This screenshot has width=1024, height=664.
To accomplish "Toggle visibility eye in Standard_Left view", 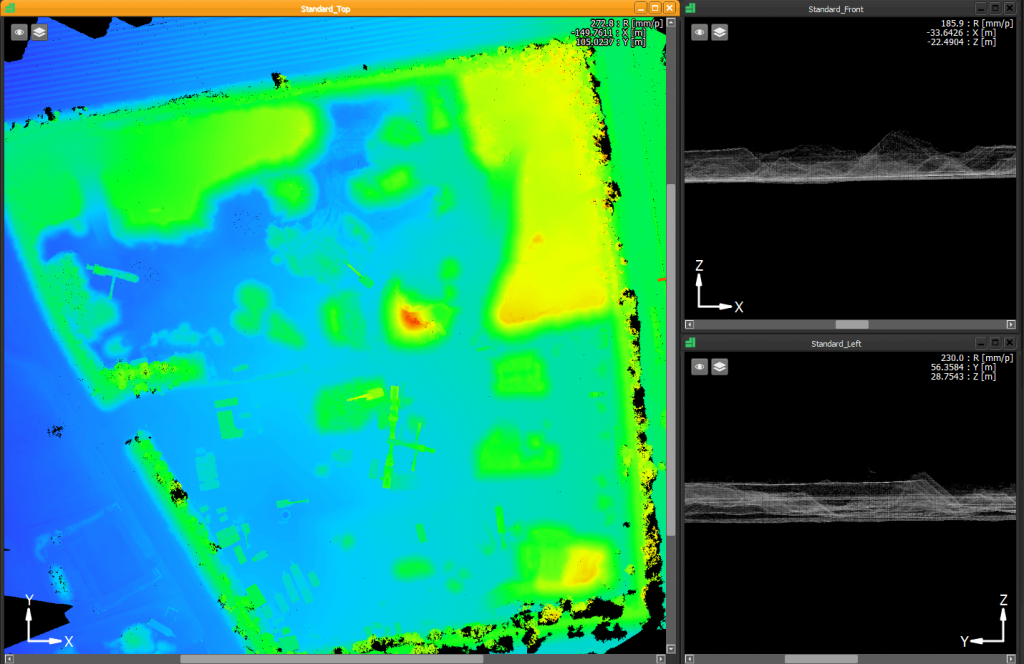I will click(700, 367).
